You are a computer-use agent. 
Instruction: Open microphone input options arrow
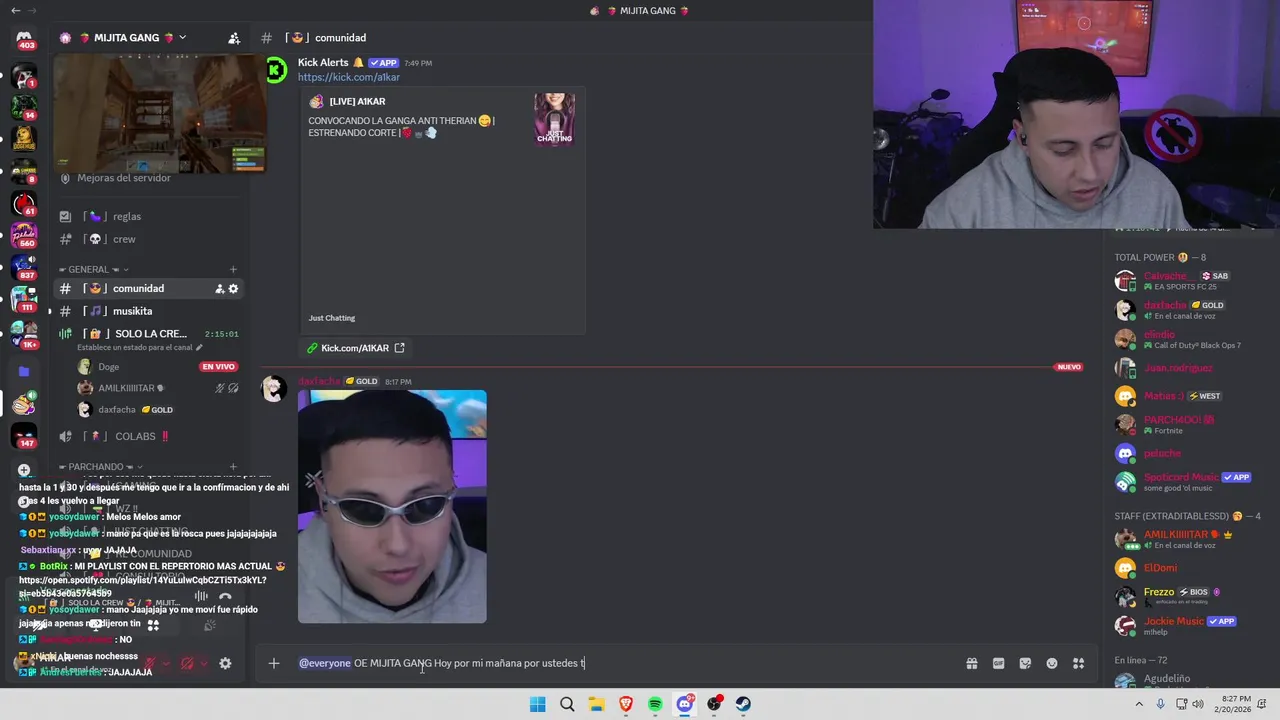[x=165, y=663]
